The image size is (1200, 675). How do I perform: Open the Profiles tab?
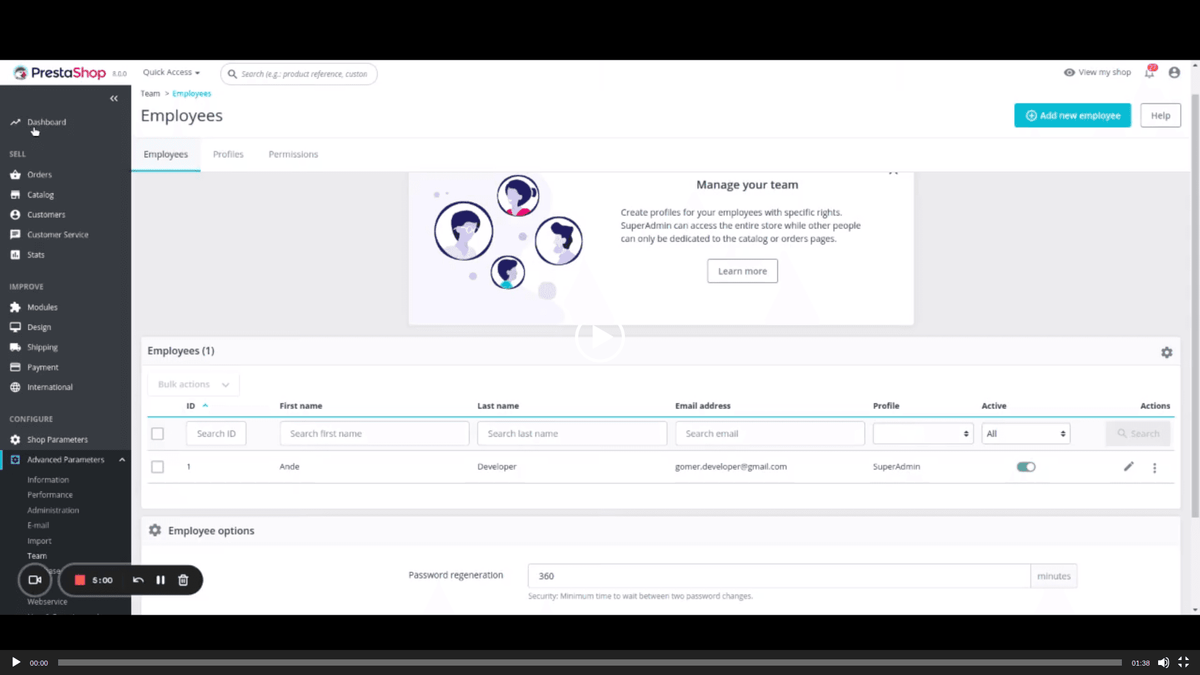228,154
